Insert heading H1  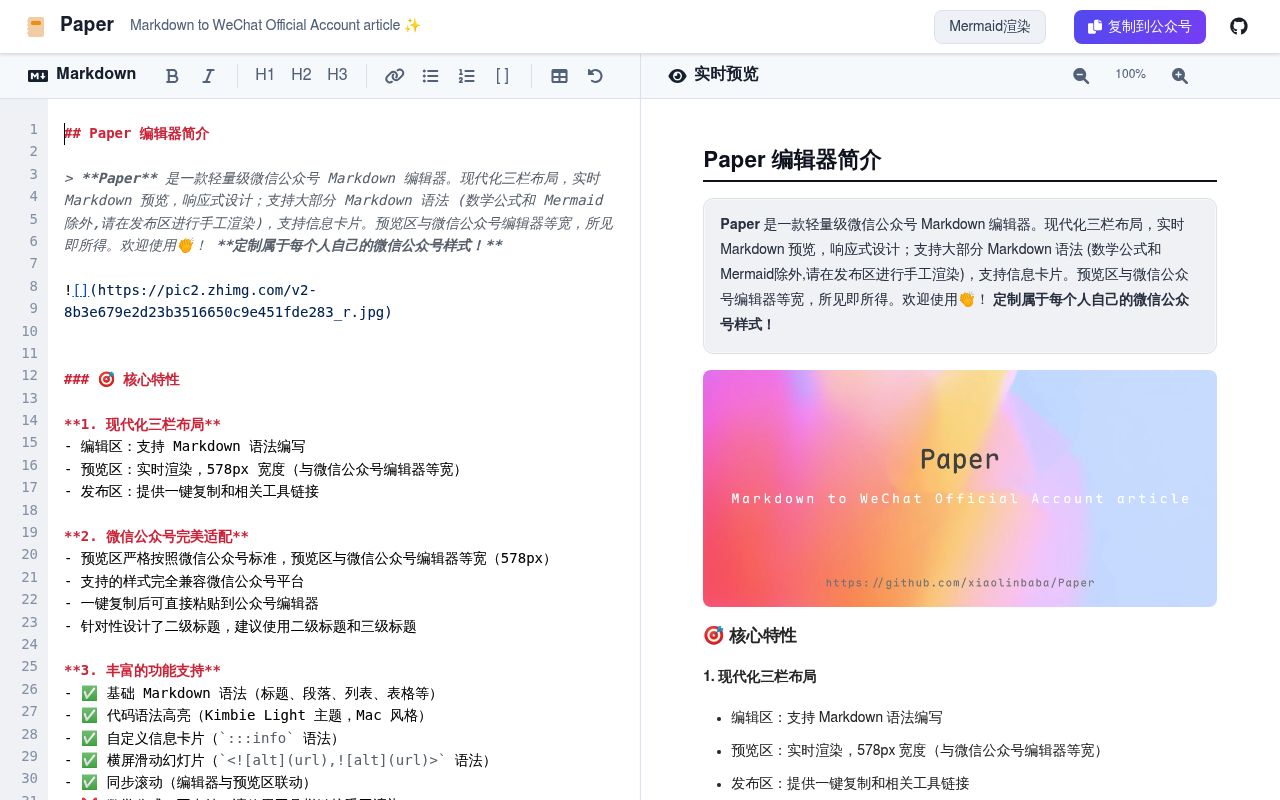click(x=265, y=75)
